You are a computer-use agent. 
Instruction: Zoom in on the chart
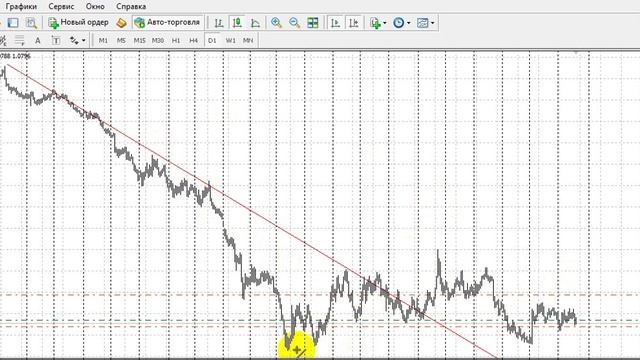276,23
